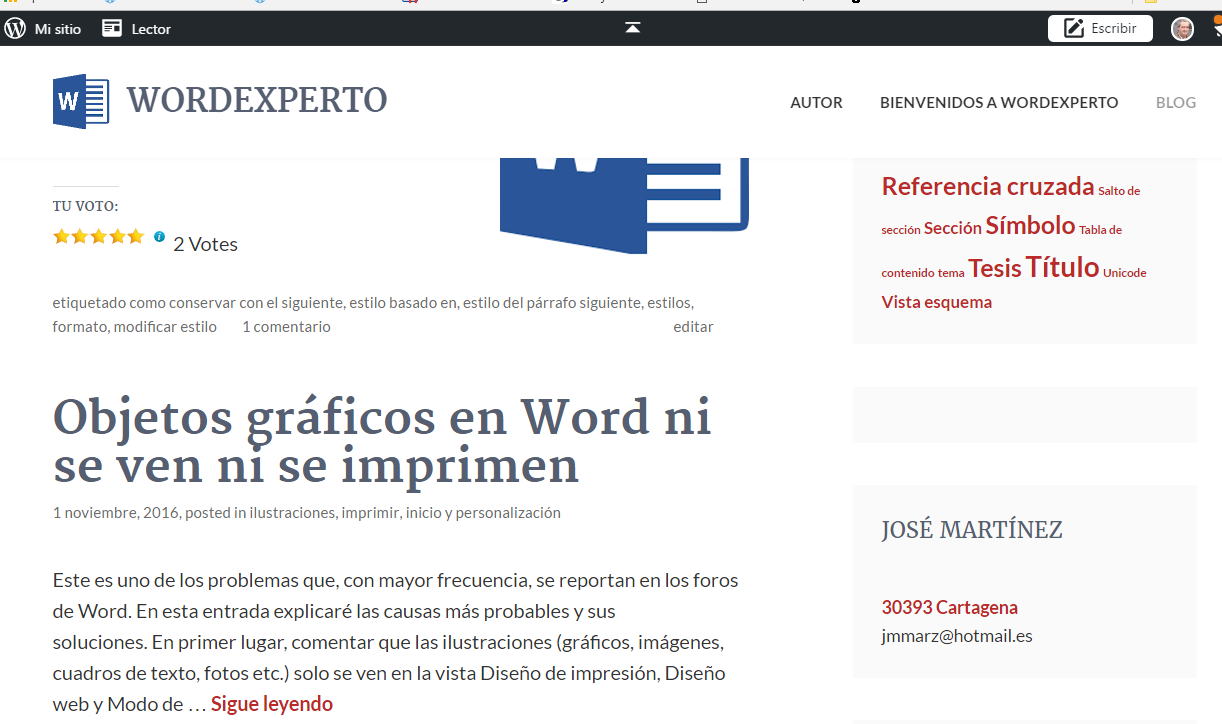This screenshot has height=724, width=1222.
Task: Click the '2 Votes' count text
Action: (x=205, y=245)
